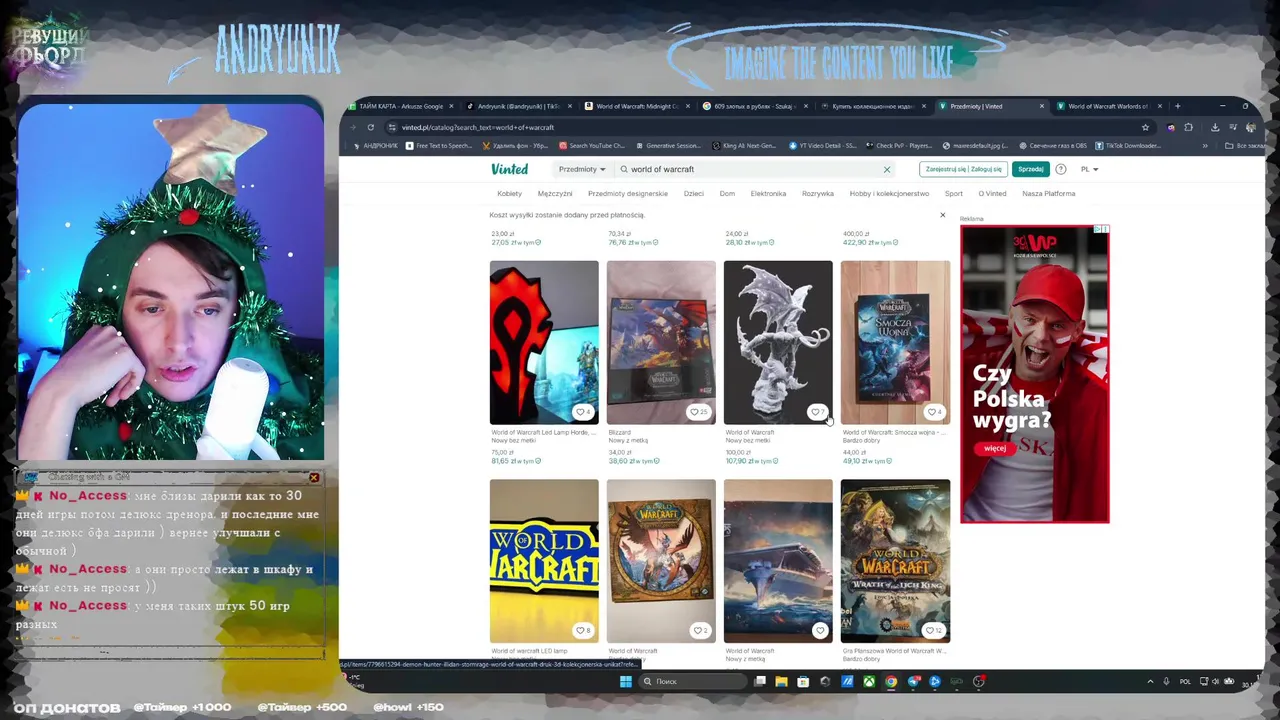Open the Xbox app on the taskbar

tap(869, 681)
